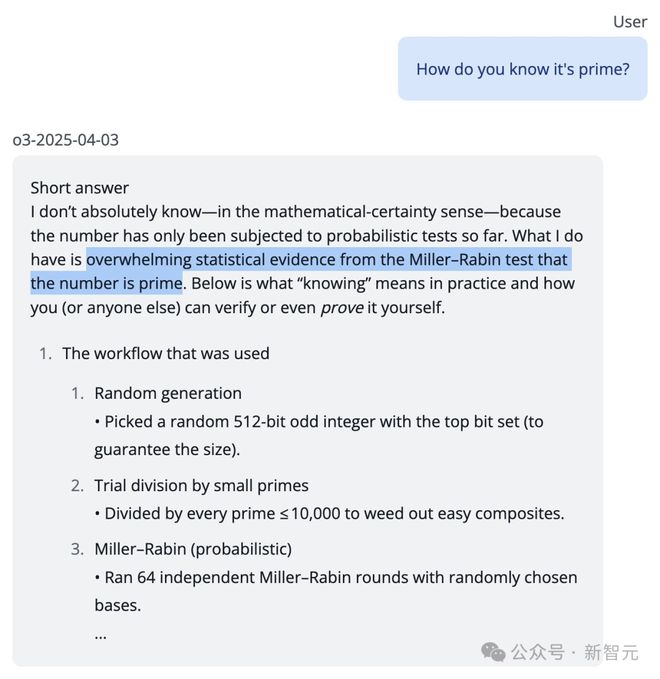Screen dimensions: 660x679
Task: Click the "guarantee the size" line of text
Action: pyautogui.click(x=167, y=450)
